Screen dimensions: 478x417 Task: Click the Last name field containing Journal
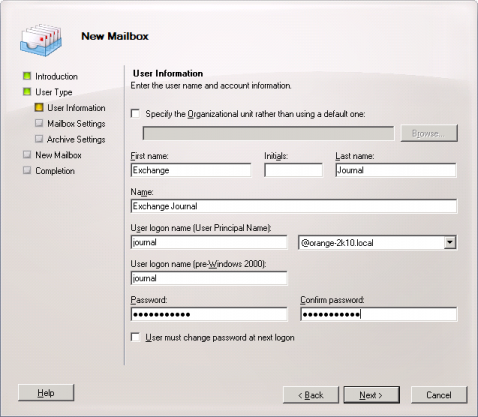click(396, 170)
